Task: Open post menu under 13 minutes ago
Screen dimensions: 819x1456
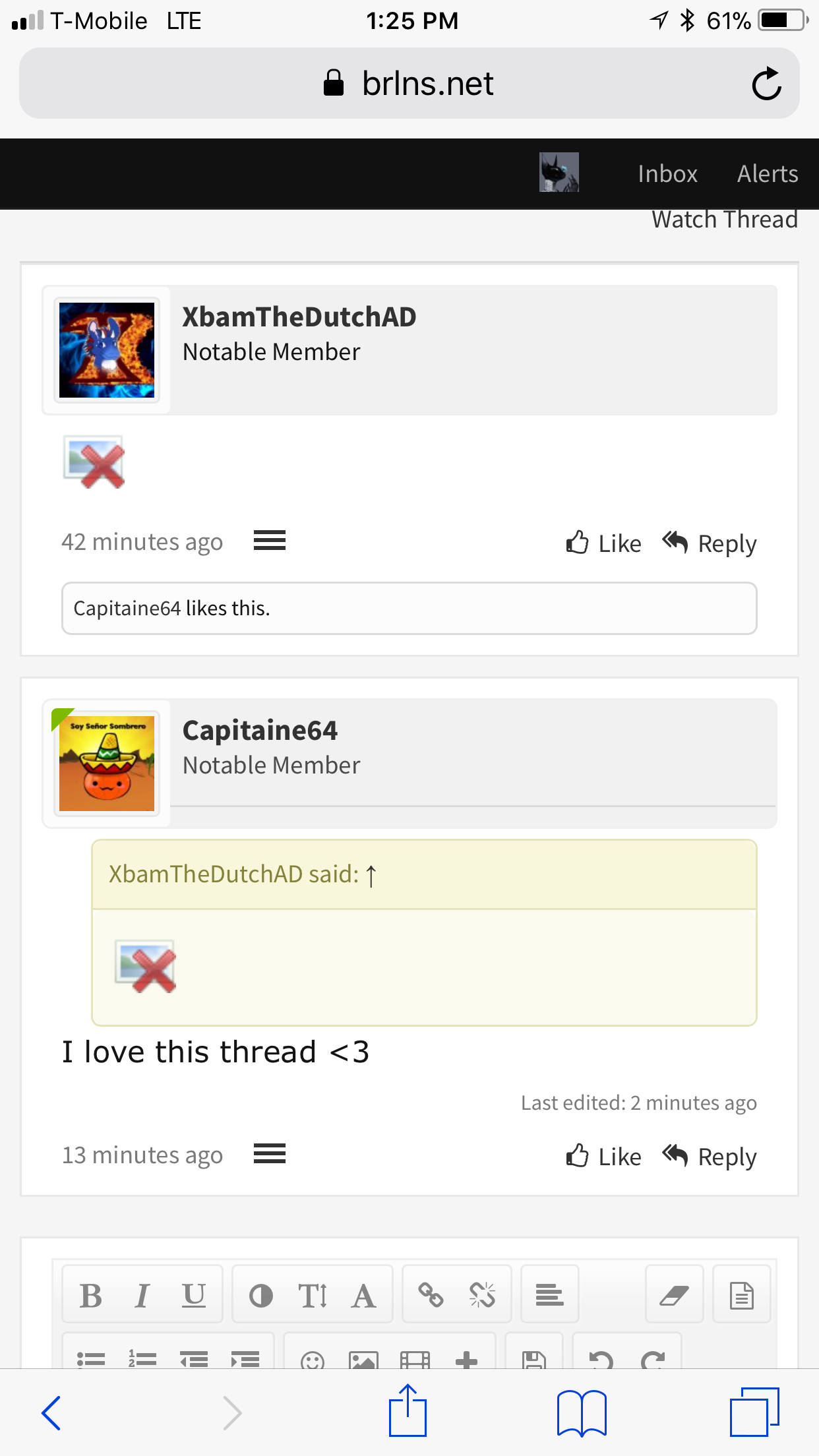Action: [270, 1154]
